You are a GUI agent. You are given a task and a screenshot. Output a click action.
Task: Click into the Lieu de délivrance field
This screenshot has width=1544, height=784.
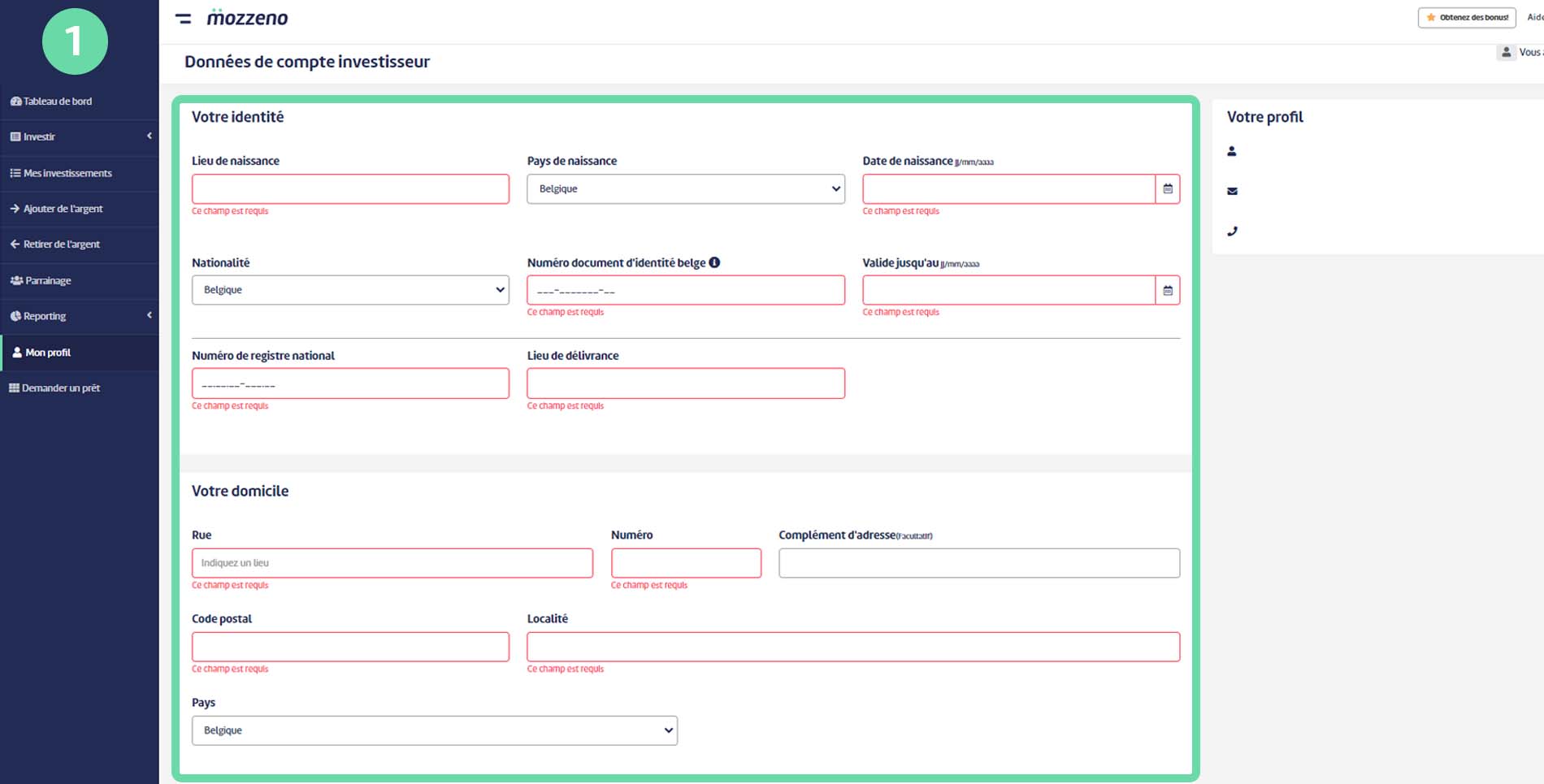686,383
